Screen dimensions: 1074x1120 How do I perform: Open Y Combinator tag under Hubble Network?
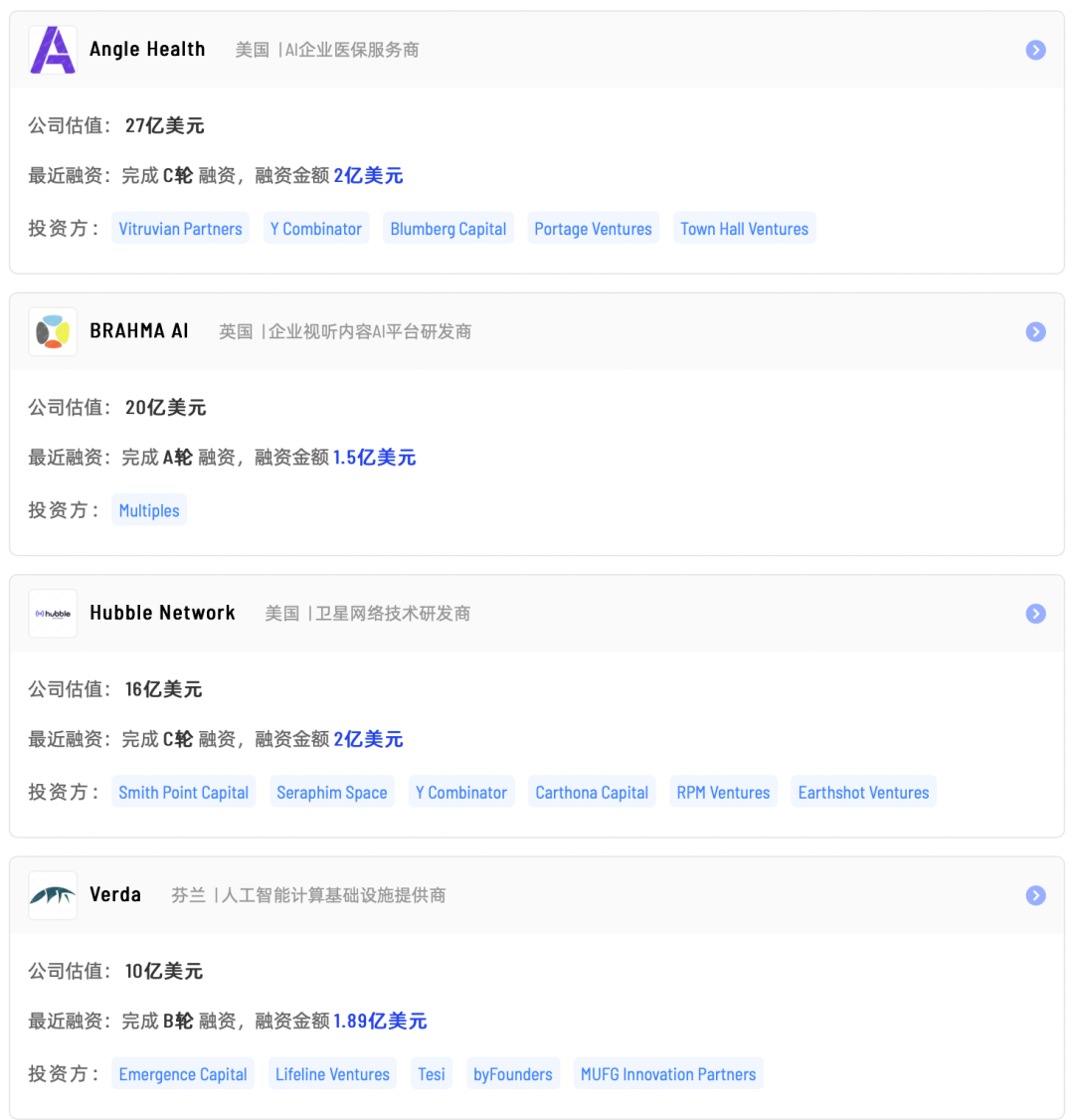[461, 792]
